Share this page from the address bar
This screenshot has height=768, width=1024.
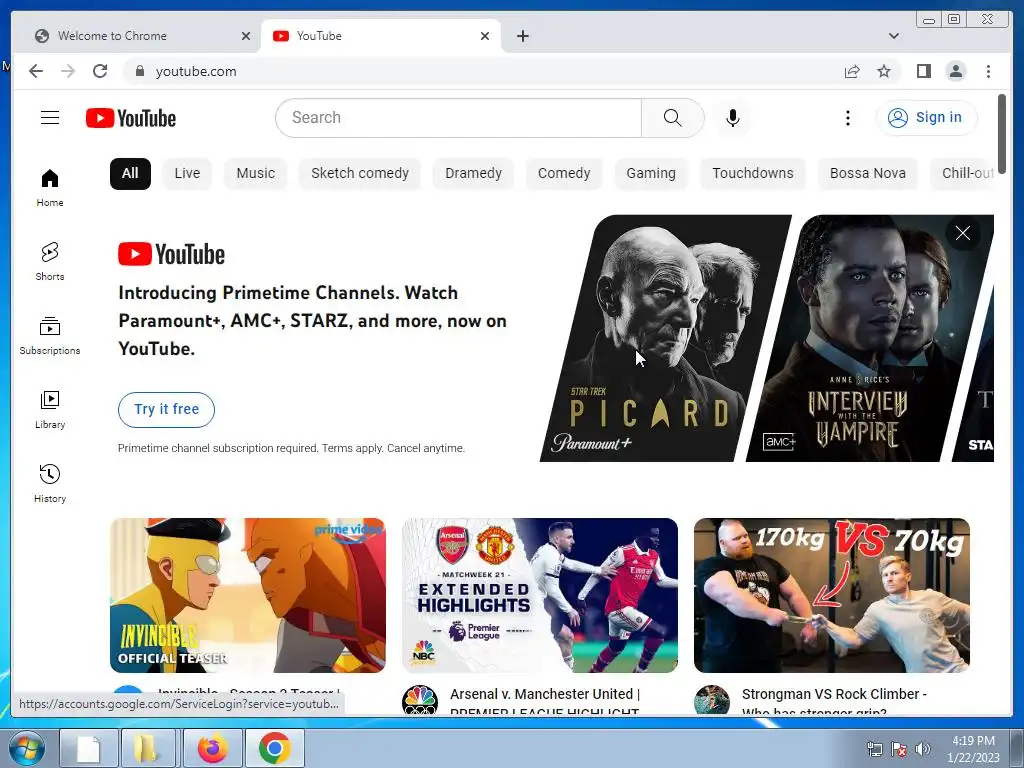(x=852, y=71)
